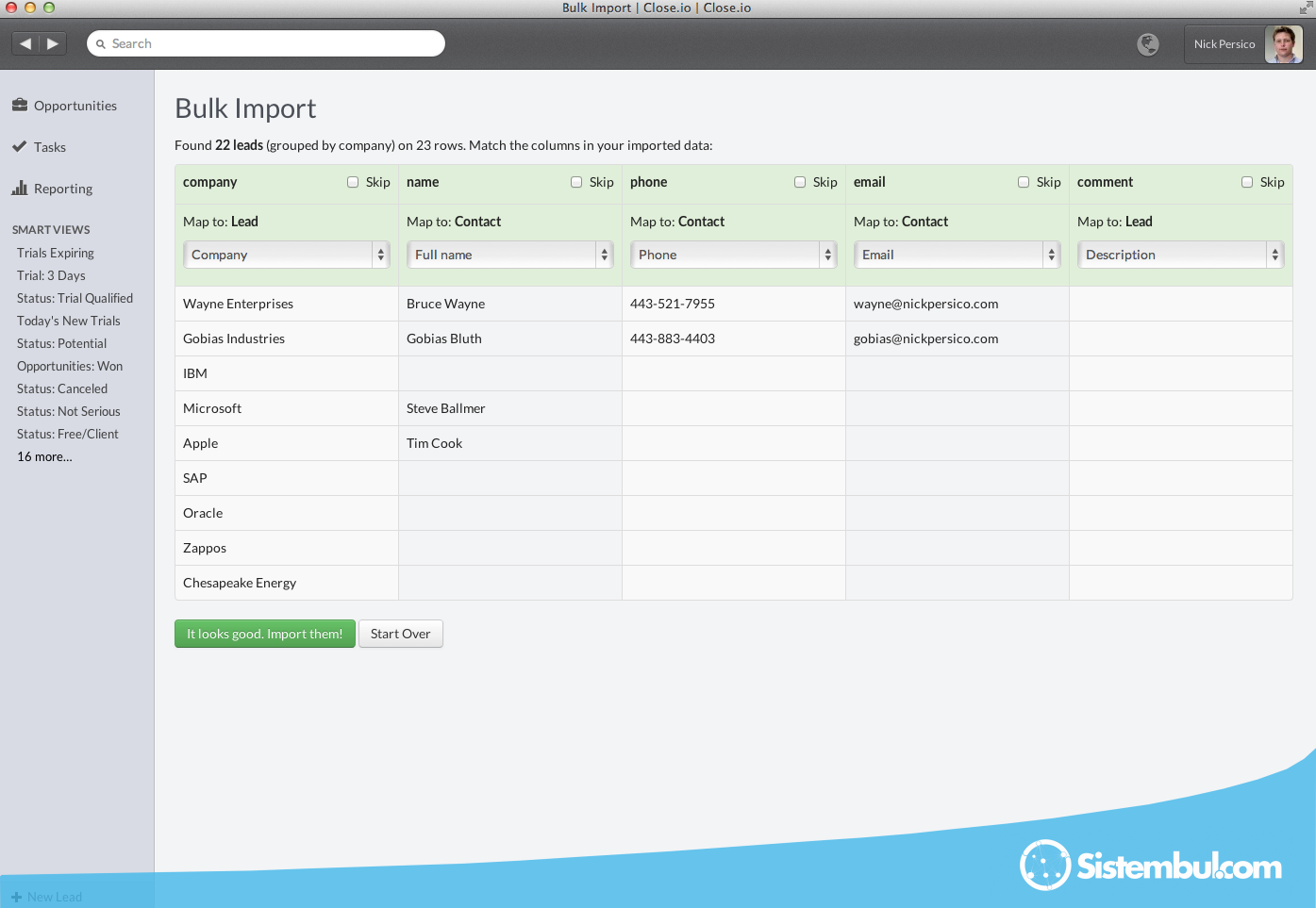Click the Wayne Enterprises cell

[287, 304]
